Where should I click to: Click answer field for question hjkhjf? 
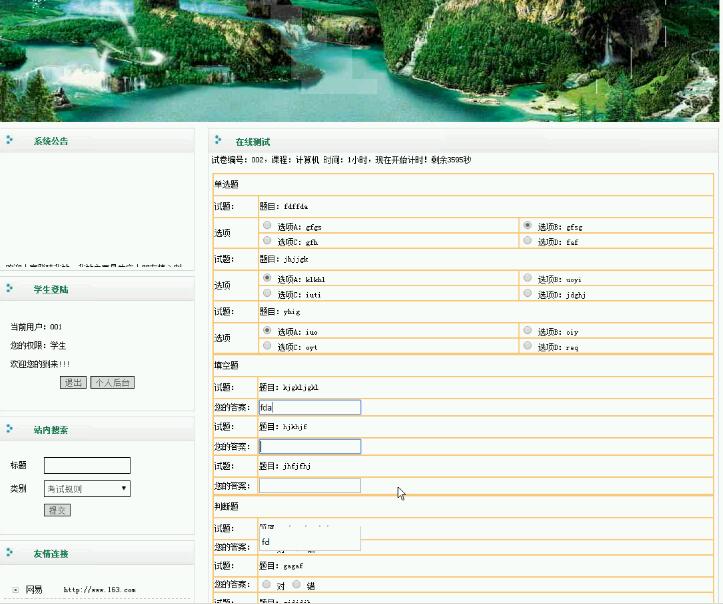pyautogui.click(x=310, y=446)
